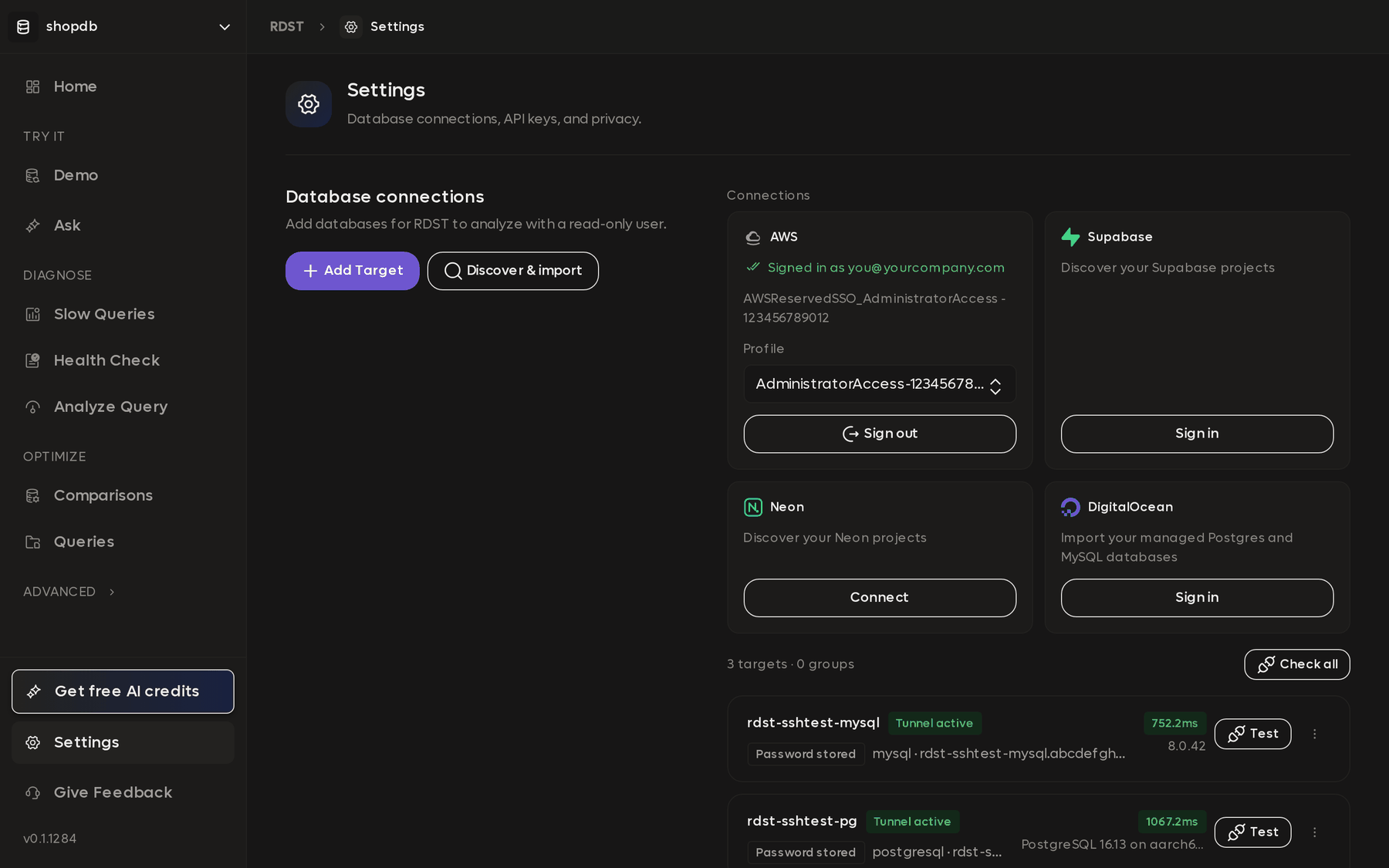Click the AWS cloud icon

pos(753,238)
